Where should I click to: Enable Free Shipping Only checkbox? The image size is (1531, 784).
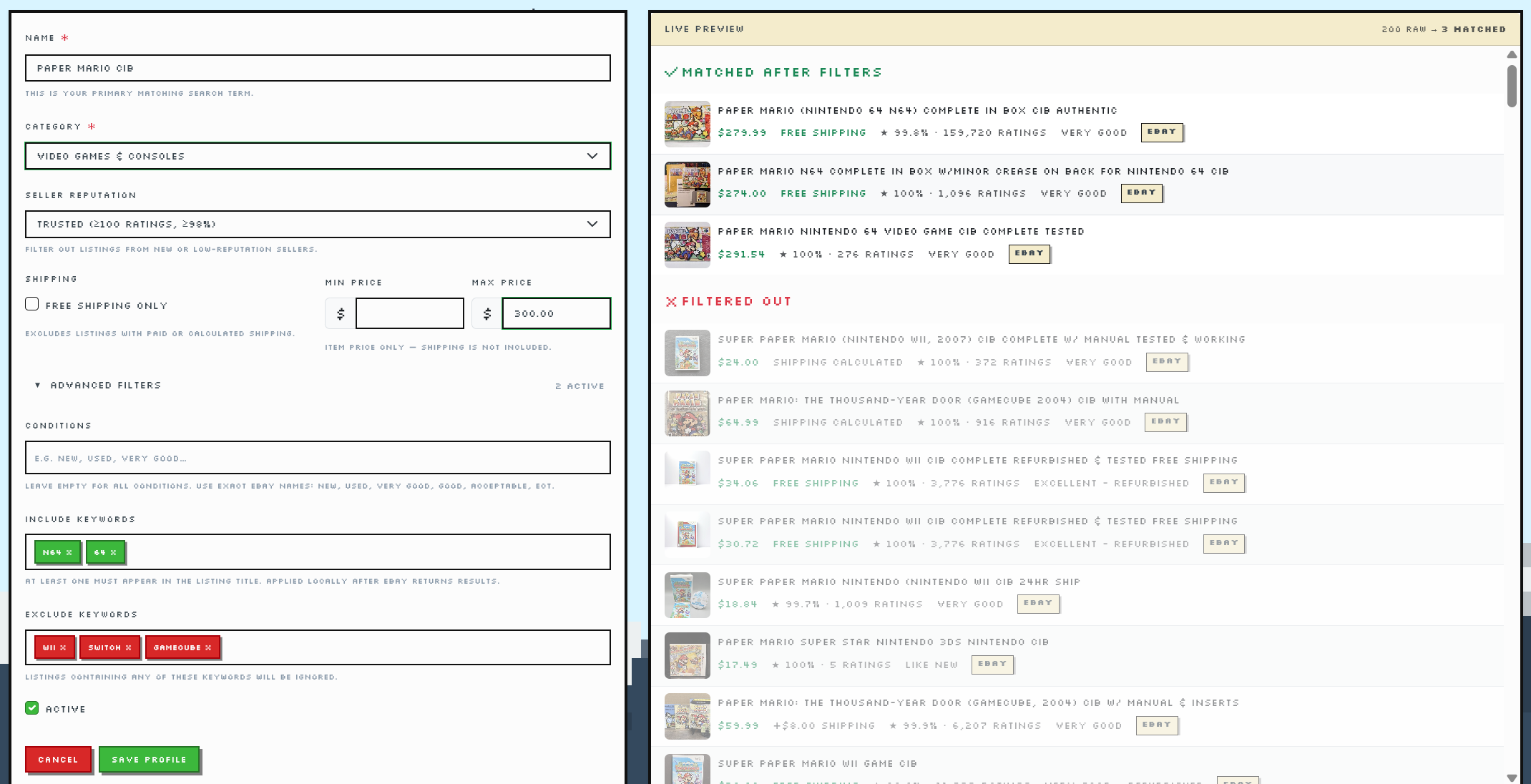32,304
